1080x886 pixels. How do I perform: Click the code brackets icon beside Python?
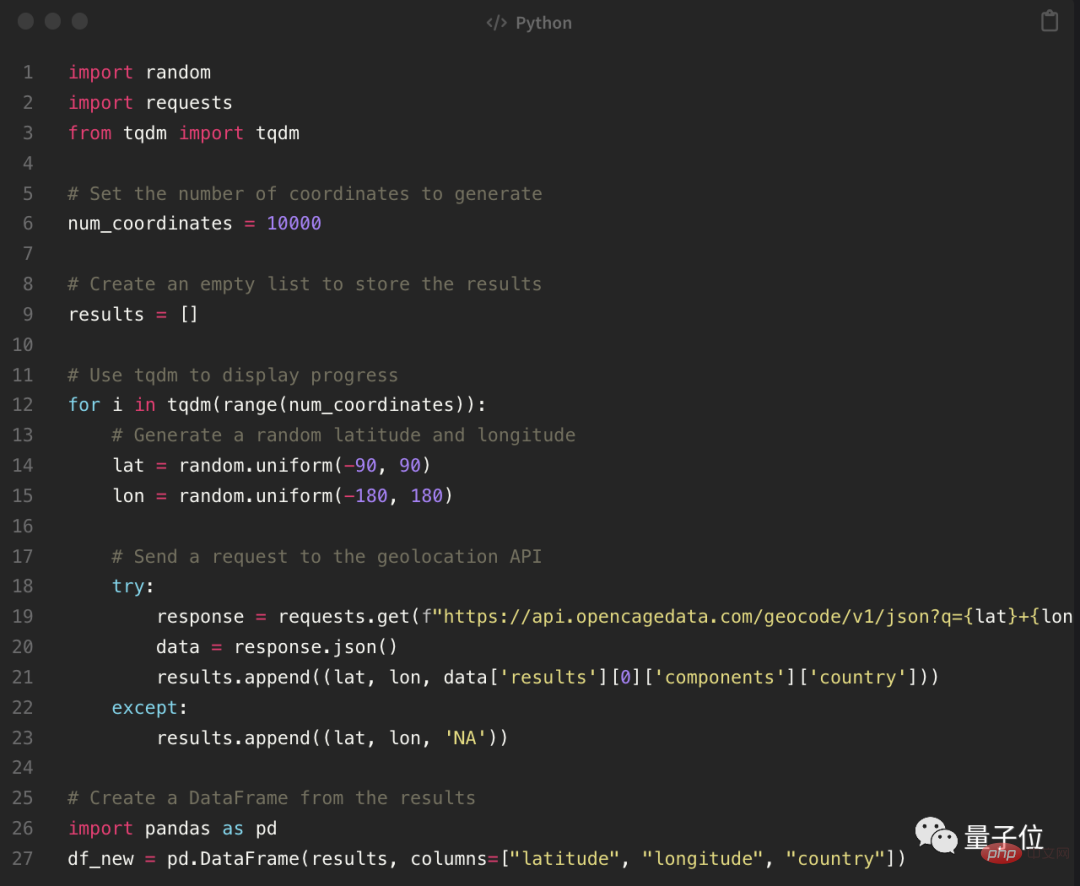click(496, 23)
